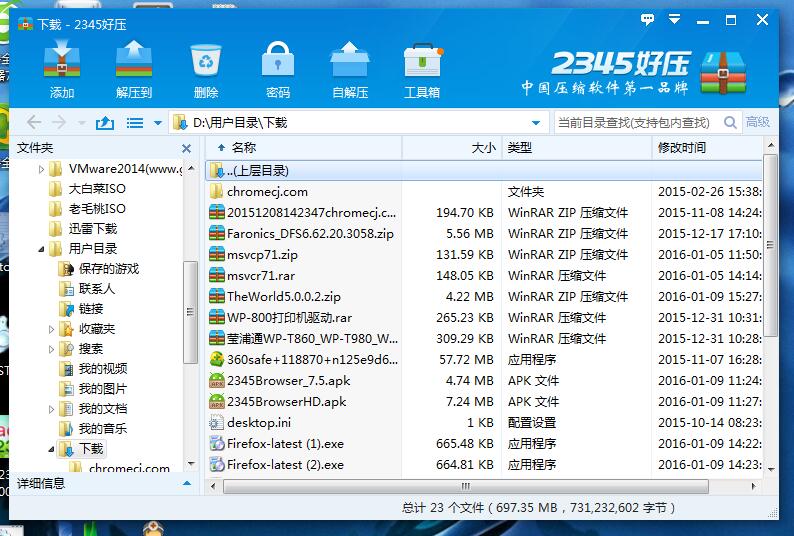Select Faronics_DFS6.62.20.3058.zip file
The image size is (794, 536).
point(310,234)
